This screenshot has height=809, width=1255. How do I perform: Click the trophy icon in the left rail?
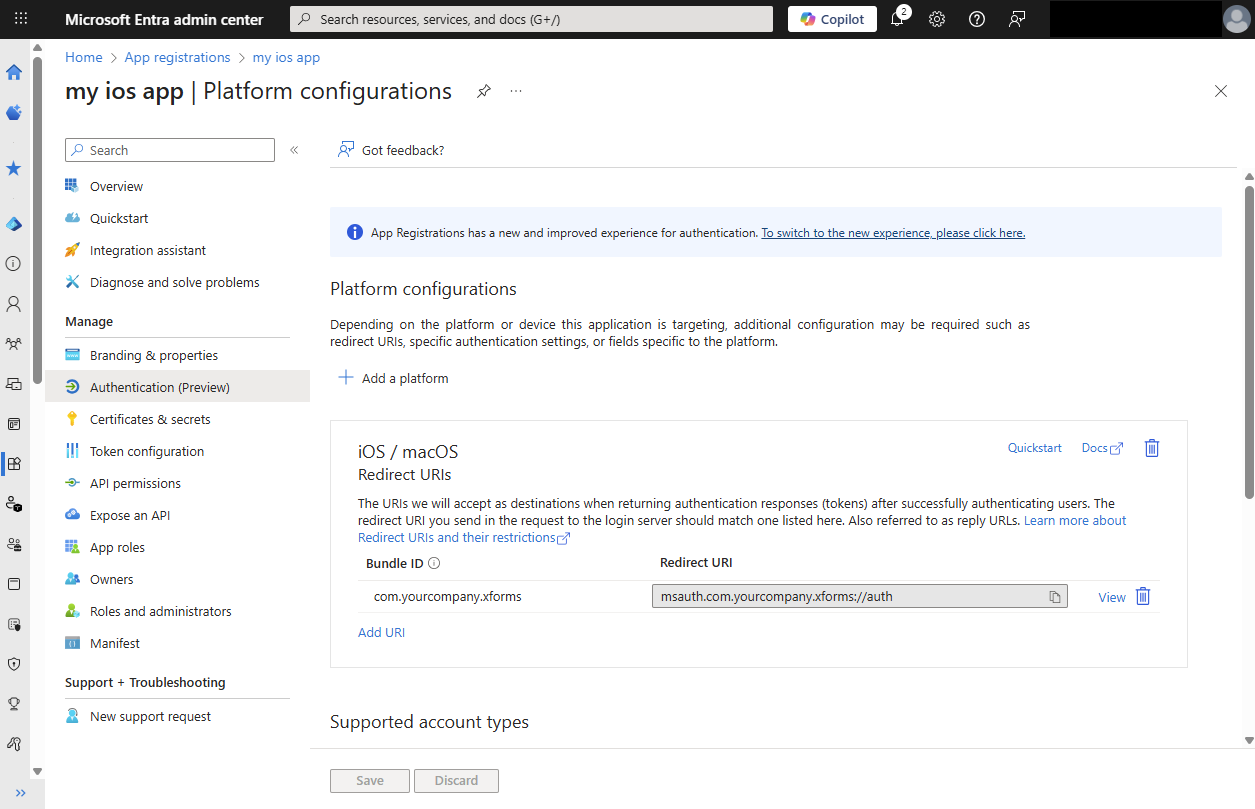(x=14, y=703)
